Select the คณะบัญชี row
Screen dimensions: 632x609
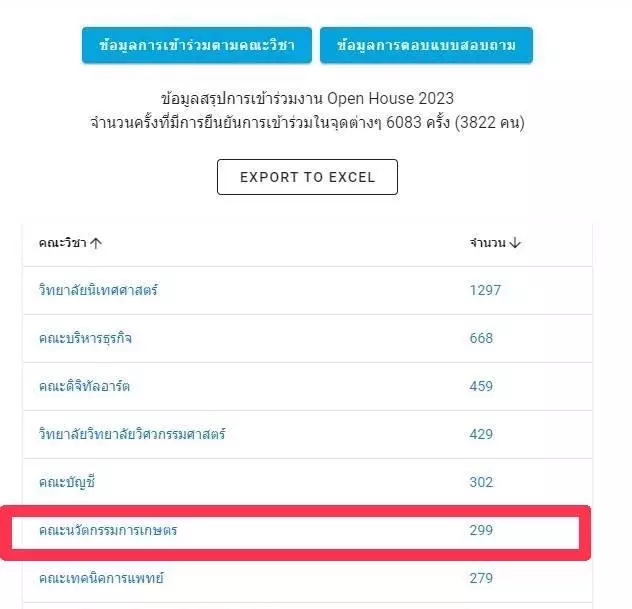[x=308, y=482]
